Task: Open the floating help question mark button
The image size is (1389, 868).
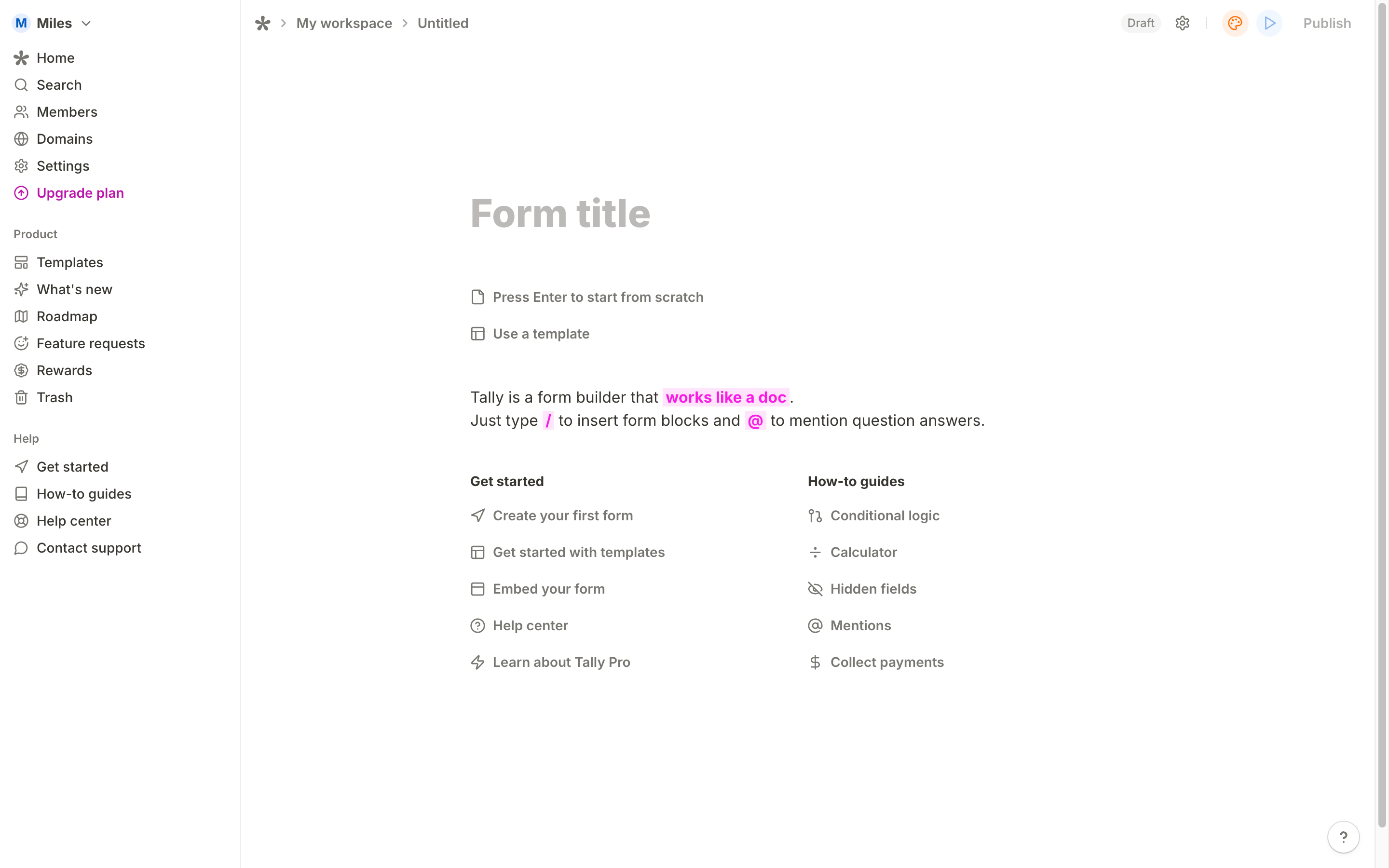Action: tap(1344, 837)
